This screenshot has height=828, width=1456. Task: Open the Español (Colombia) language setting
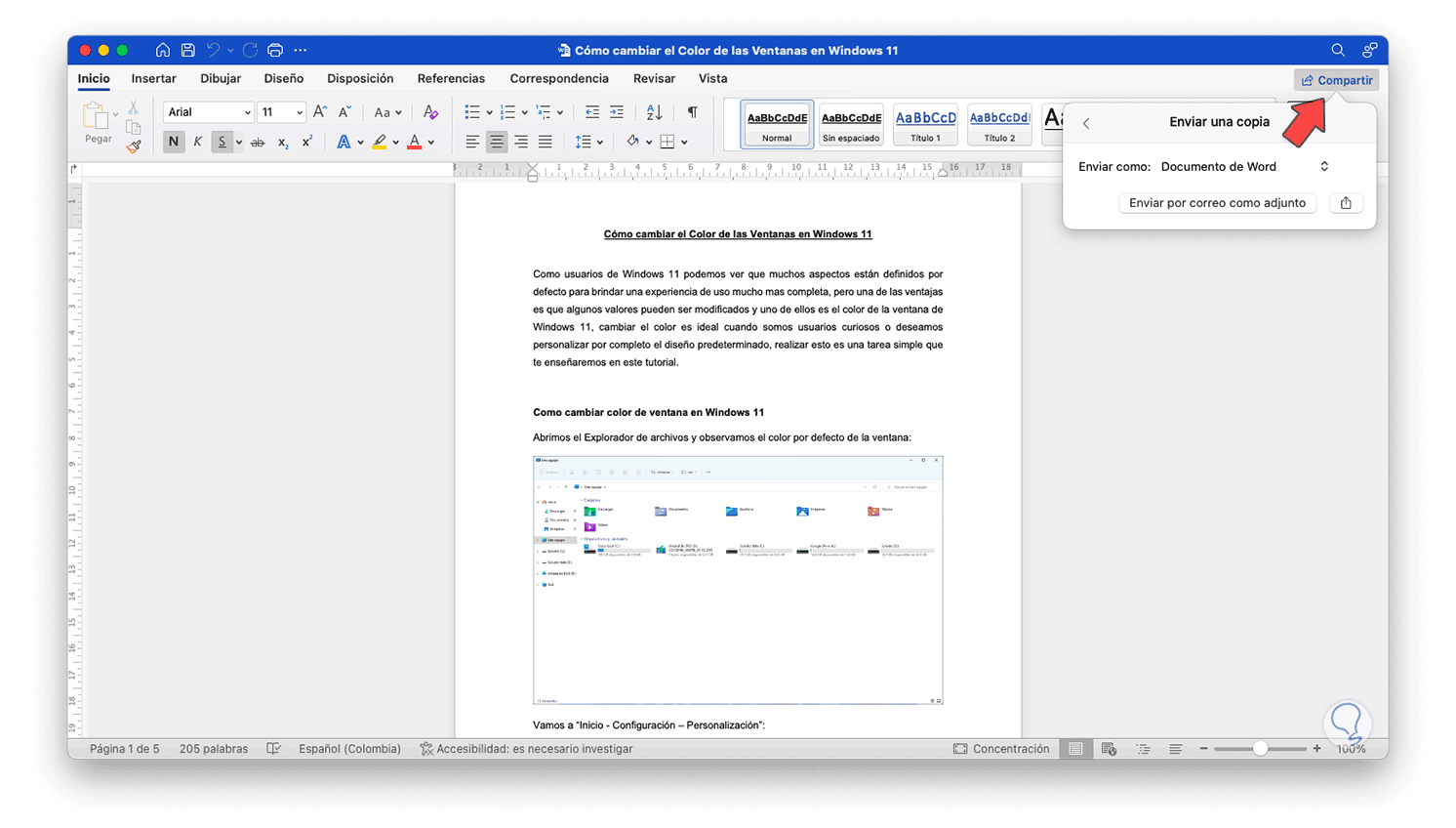tap(349, 749)
